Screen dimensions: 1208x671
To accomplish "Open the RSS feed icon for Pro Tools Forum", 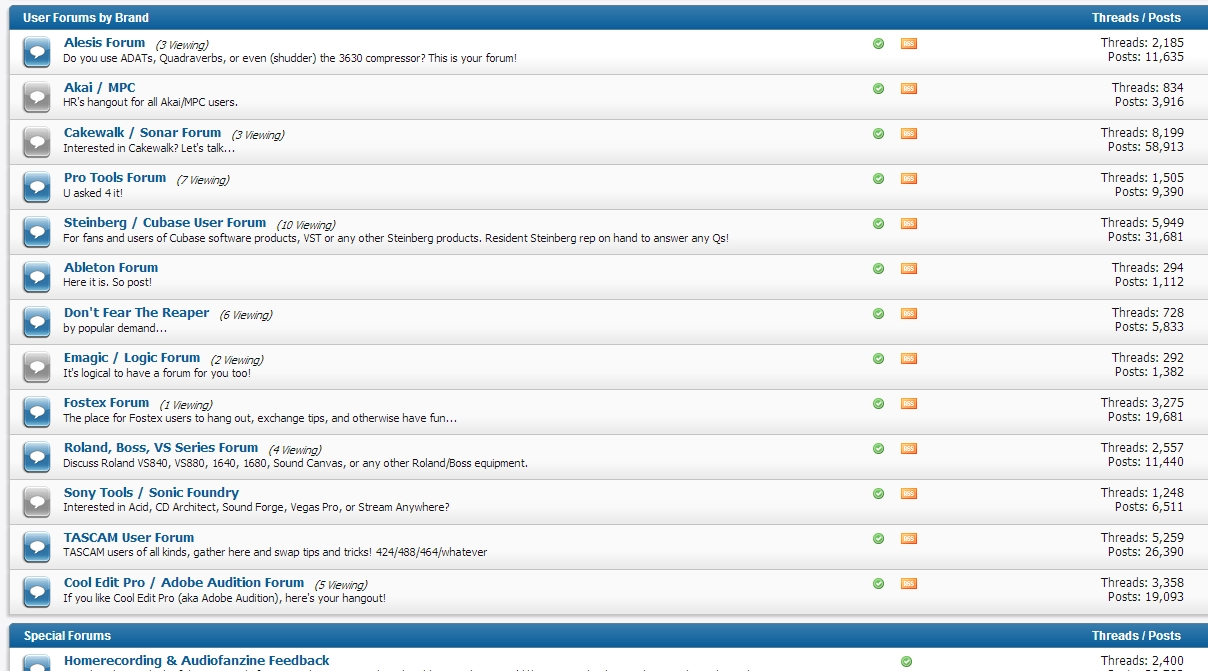I will pyautogui.click(x=908, y=179).
